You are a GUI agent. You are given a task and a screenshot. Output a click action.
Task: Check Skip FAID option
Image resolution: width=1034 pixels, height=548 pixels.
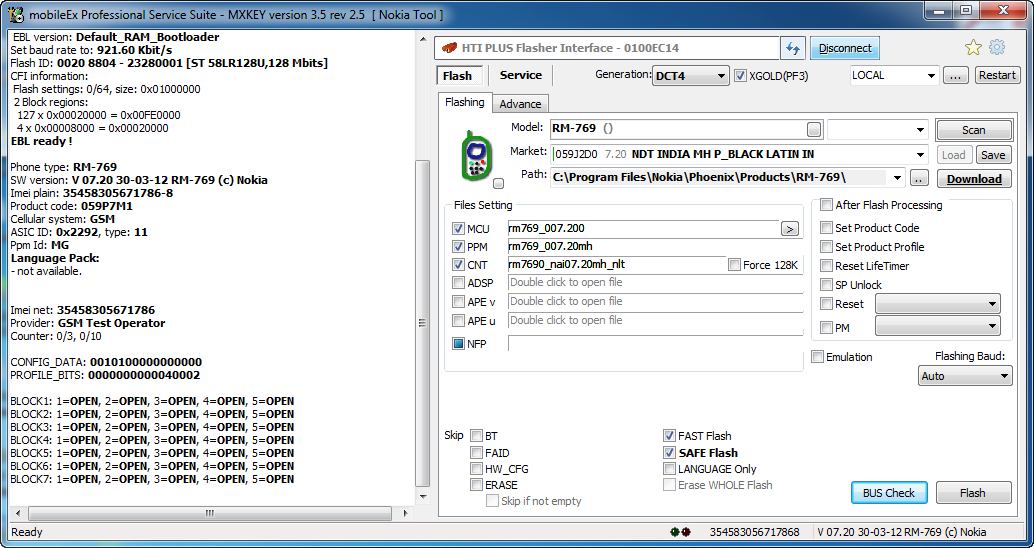tap(476, 452)
